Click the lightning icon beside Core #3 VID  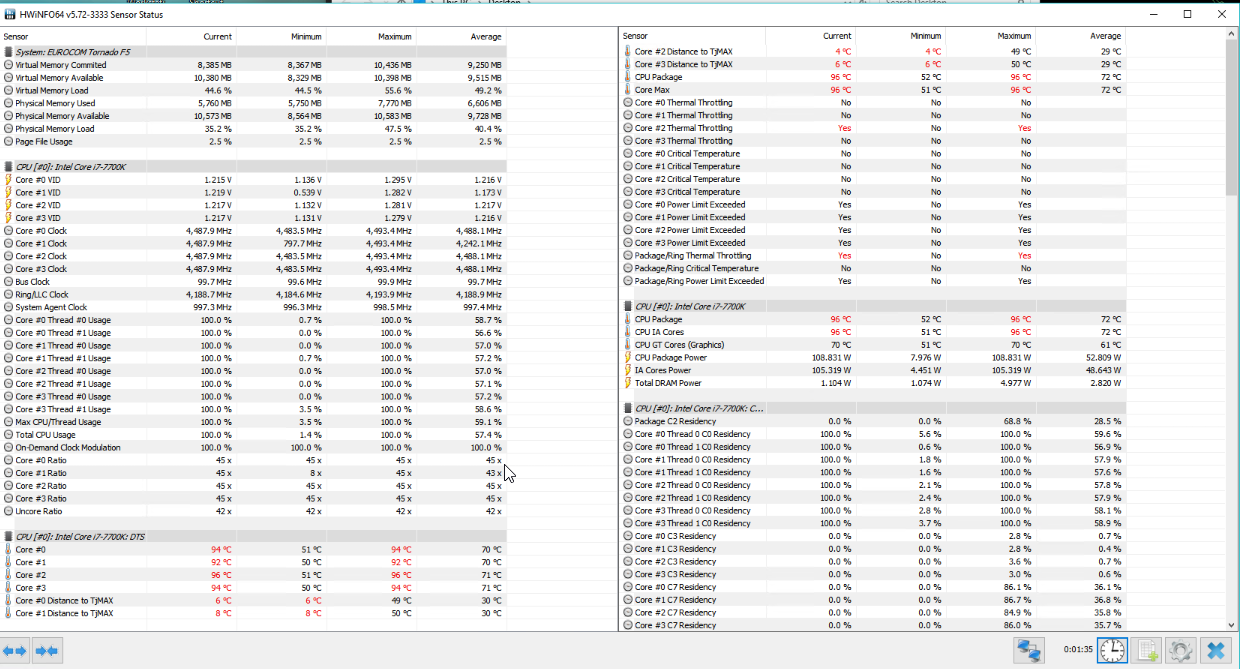point(8,218)
